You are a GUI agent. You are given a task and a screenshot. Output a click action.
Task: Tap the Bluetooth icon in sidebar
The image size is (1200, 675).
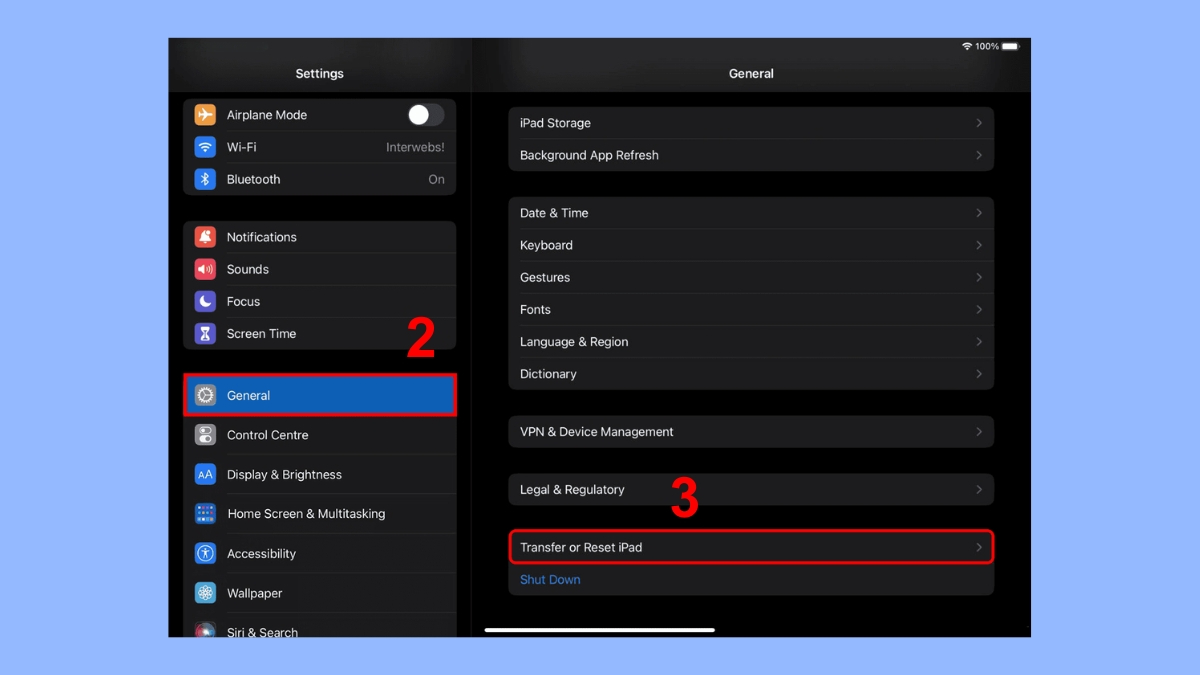[205, 179]
